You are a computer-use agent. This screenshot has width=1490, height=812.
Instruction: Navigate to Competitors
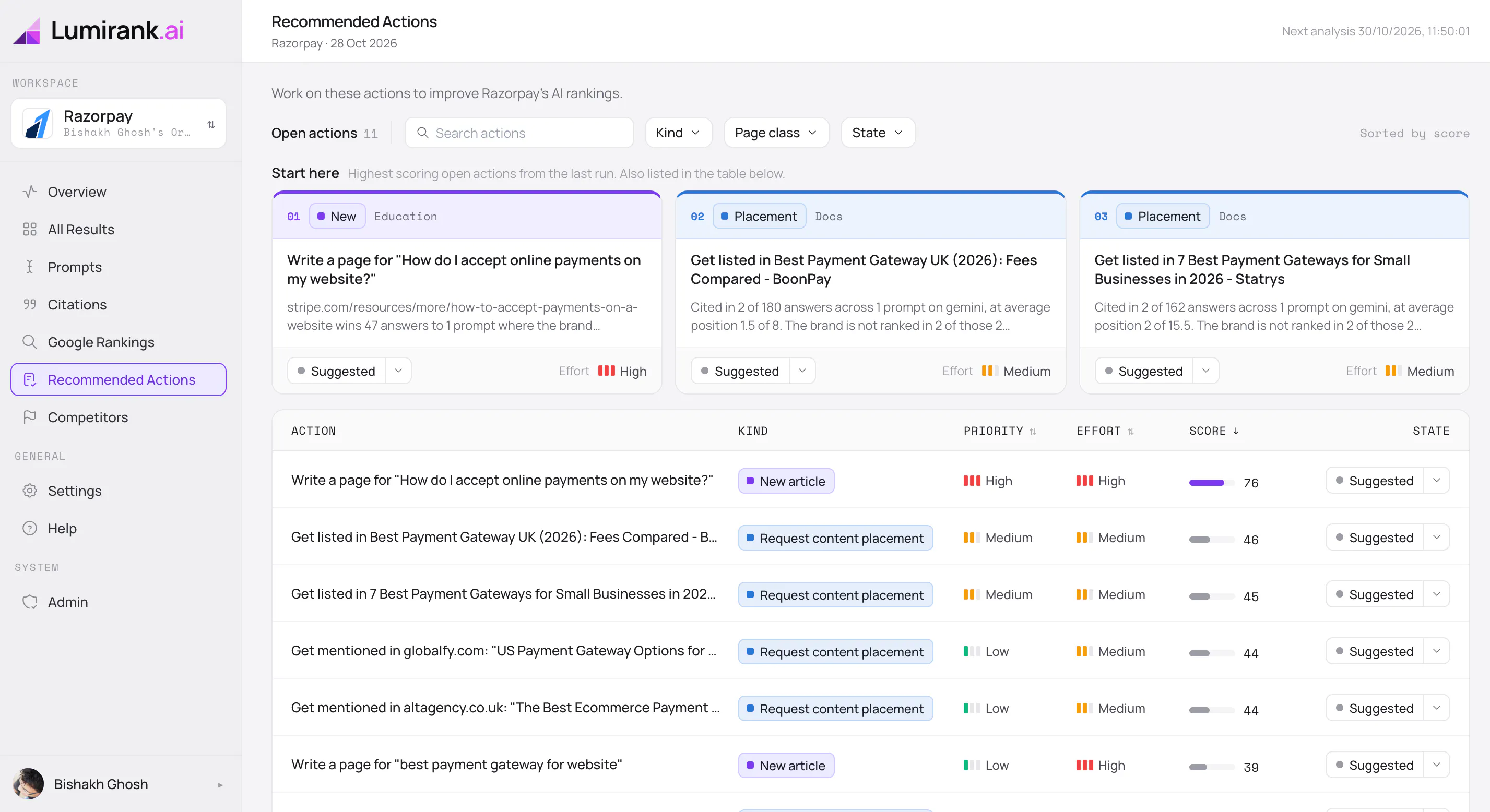pyautogui.click(x=118, y=417)
